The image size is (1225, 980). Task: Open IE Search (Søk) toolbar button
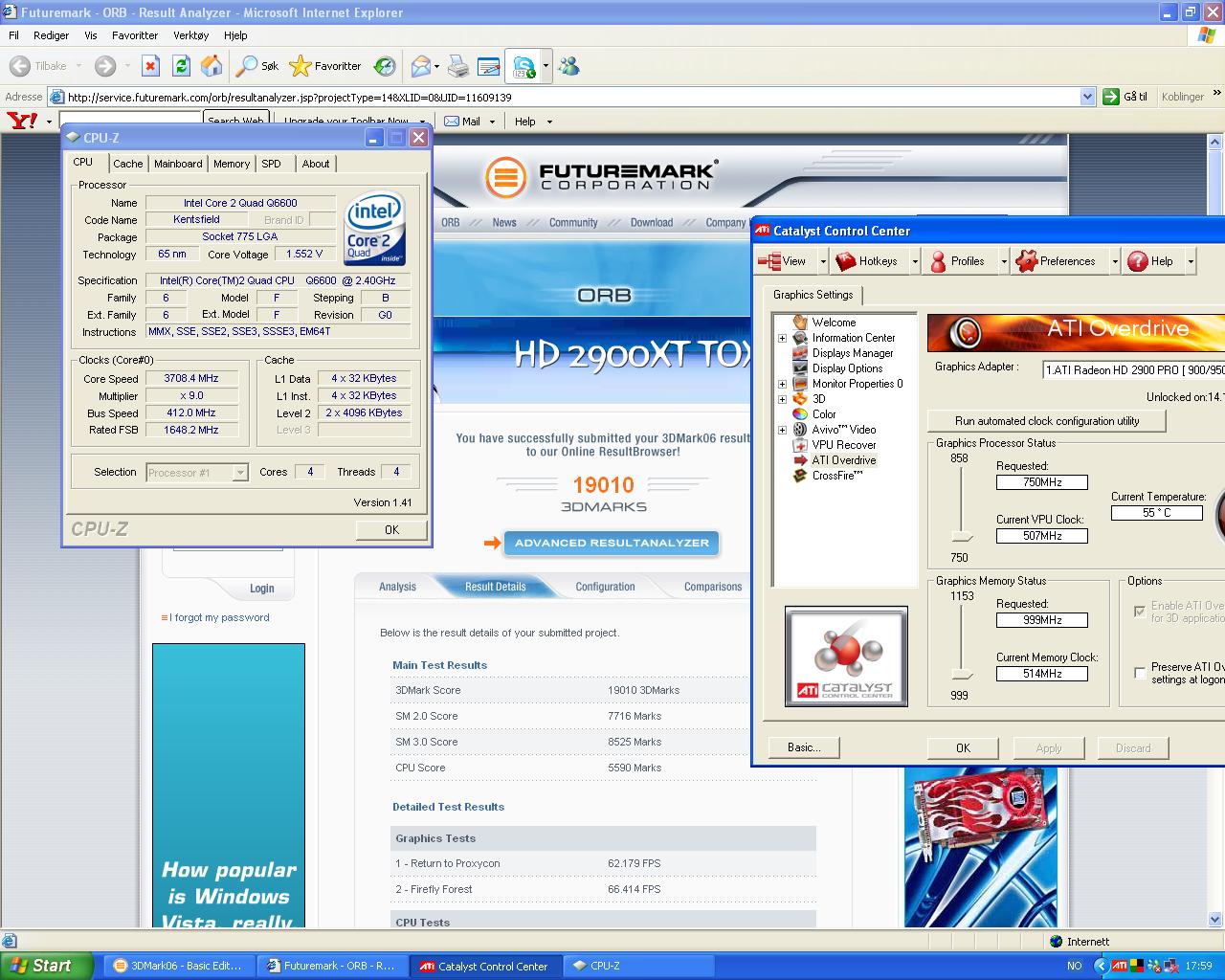click(x=257, y=66)
